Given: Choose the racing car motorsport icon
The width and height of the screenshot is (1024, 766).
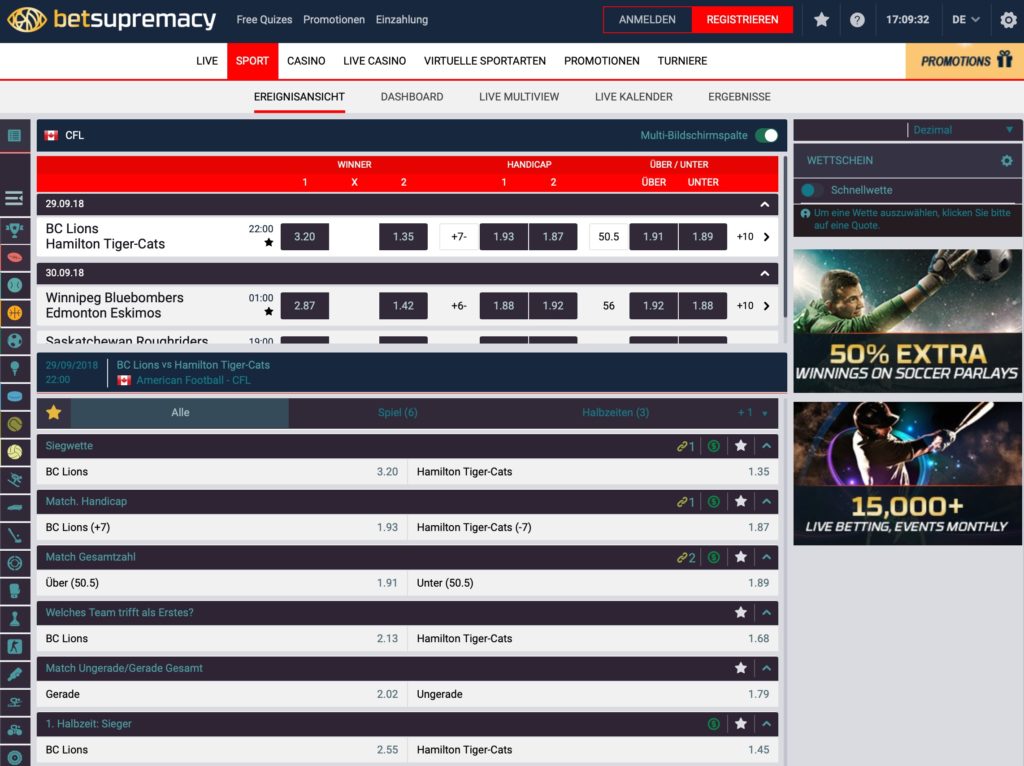Looking at the screenshot, I should pyautogui.click(x=14, y=507).
